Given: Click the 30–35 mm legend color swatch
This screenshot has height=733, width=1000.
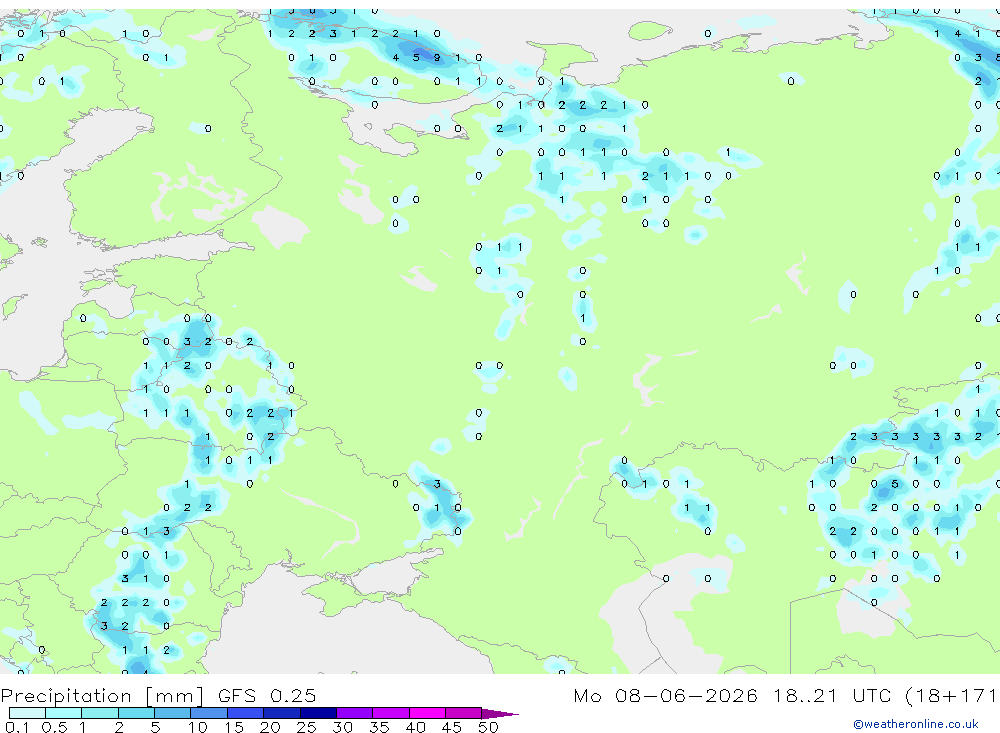Looking at the screenshot, I should [355, 713].
